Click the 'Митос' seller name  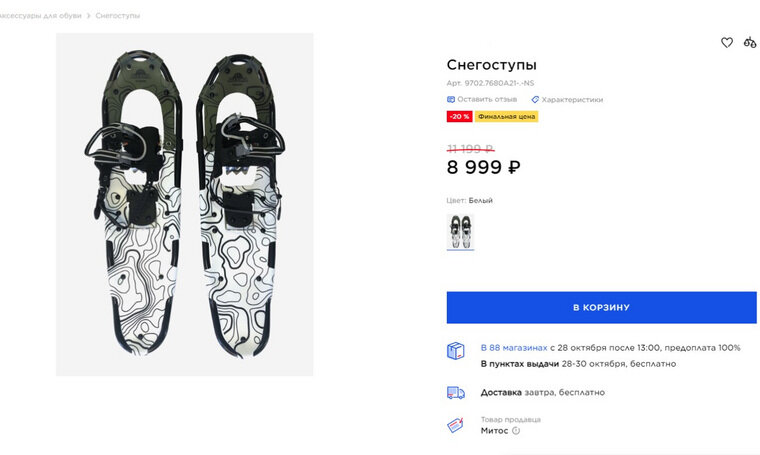494,431
